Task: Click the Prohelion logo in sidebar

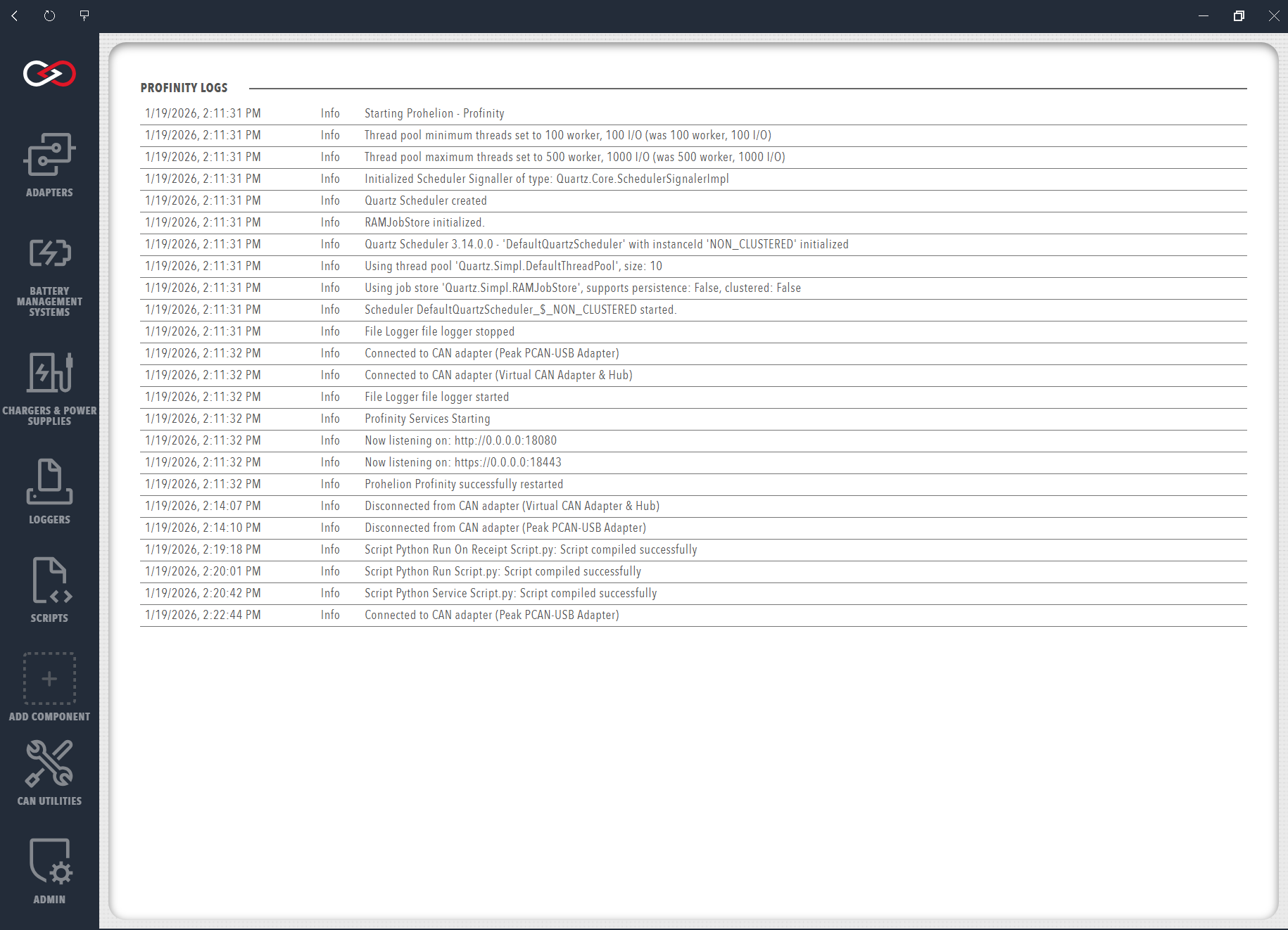Action: [x=49, y=73]
